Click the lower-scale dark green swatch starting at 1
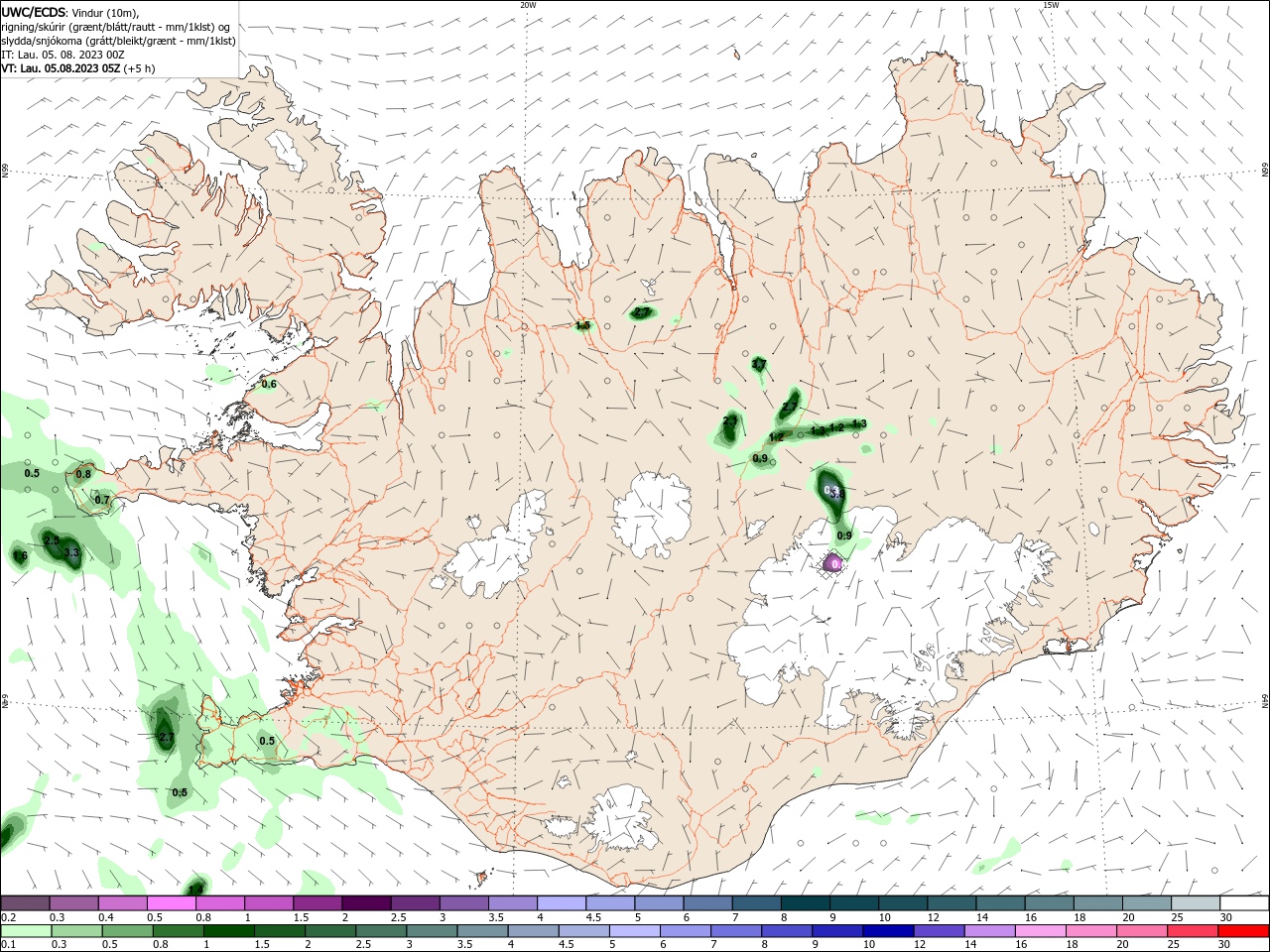Image resolution: width=1270 pixels, height=952 pixels. click(x=228, y=931)
